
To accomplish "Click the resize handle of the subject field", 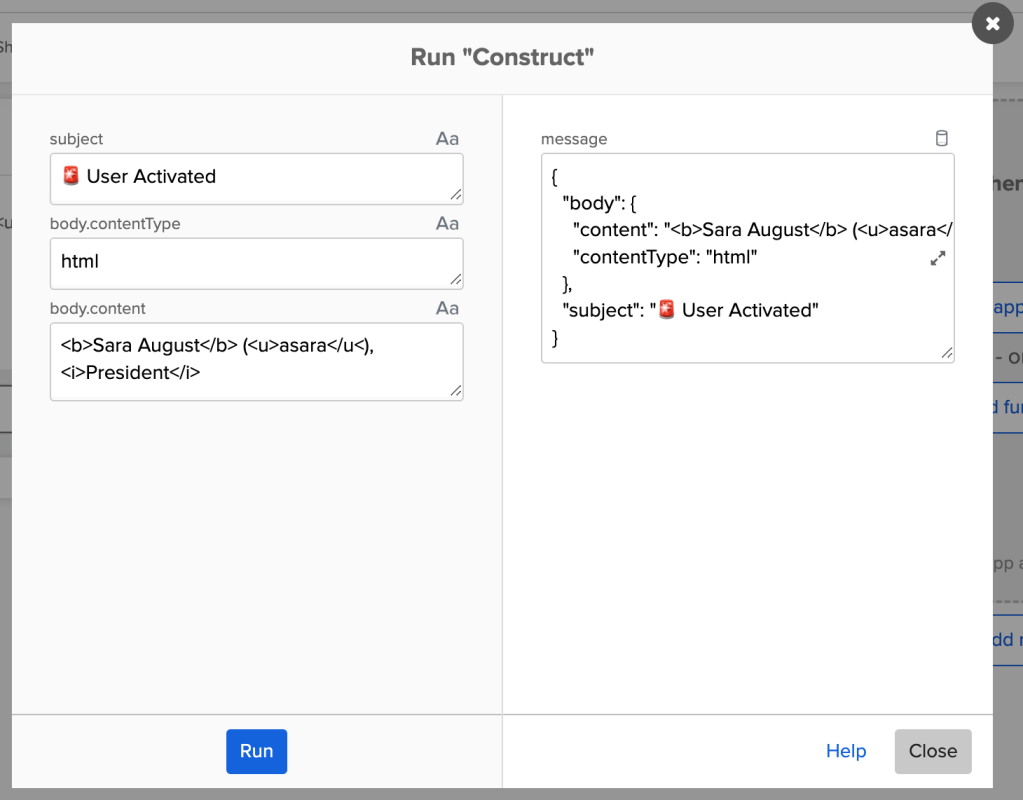I will [456, 195].
